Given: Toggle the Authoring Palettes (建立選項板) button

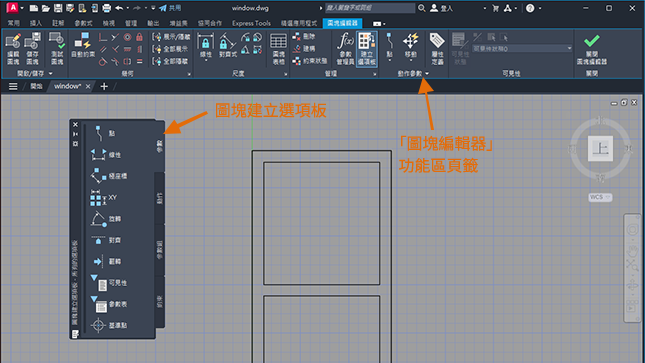Looking at the screenshot, I should pos(367,49).
